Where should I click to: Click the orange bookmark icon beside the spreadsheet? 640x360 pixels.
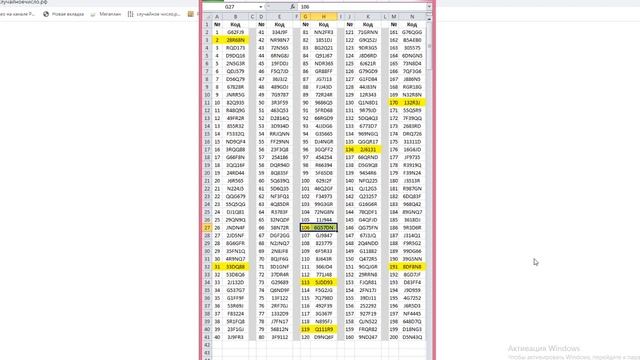pos(191,14)
